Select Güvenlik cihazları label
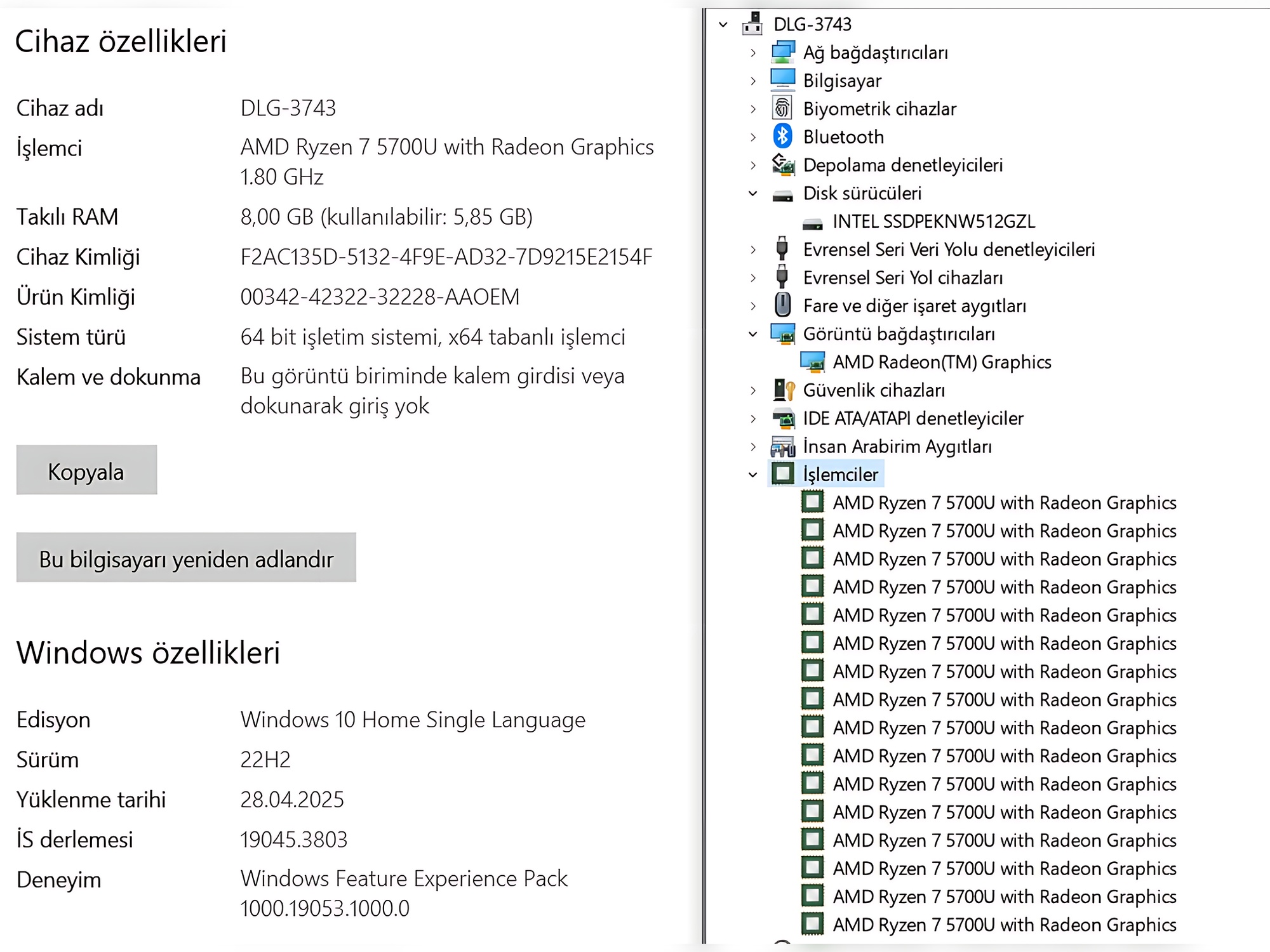Screen dimensions: 1270x952 tap(874, 390)
